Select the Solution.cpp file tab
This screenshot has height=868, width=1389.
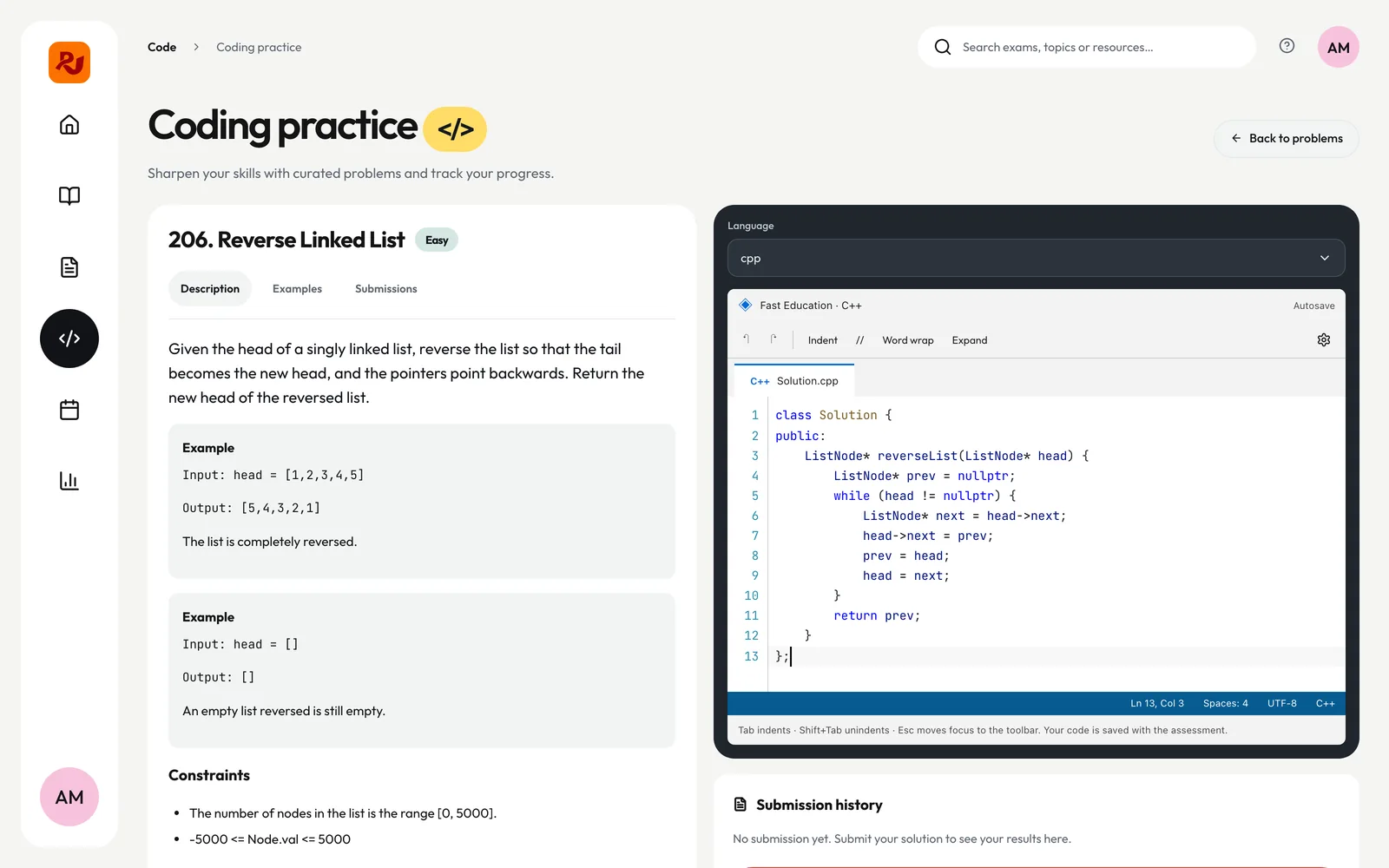794,381
